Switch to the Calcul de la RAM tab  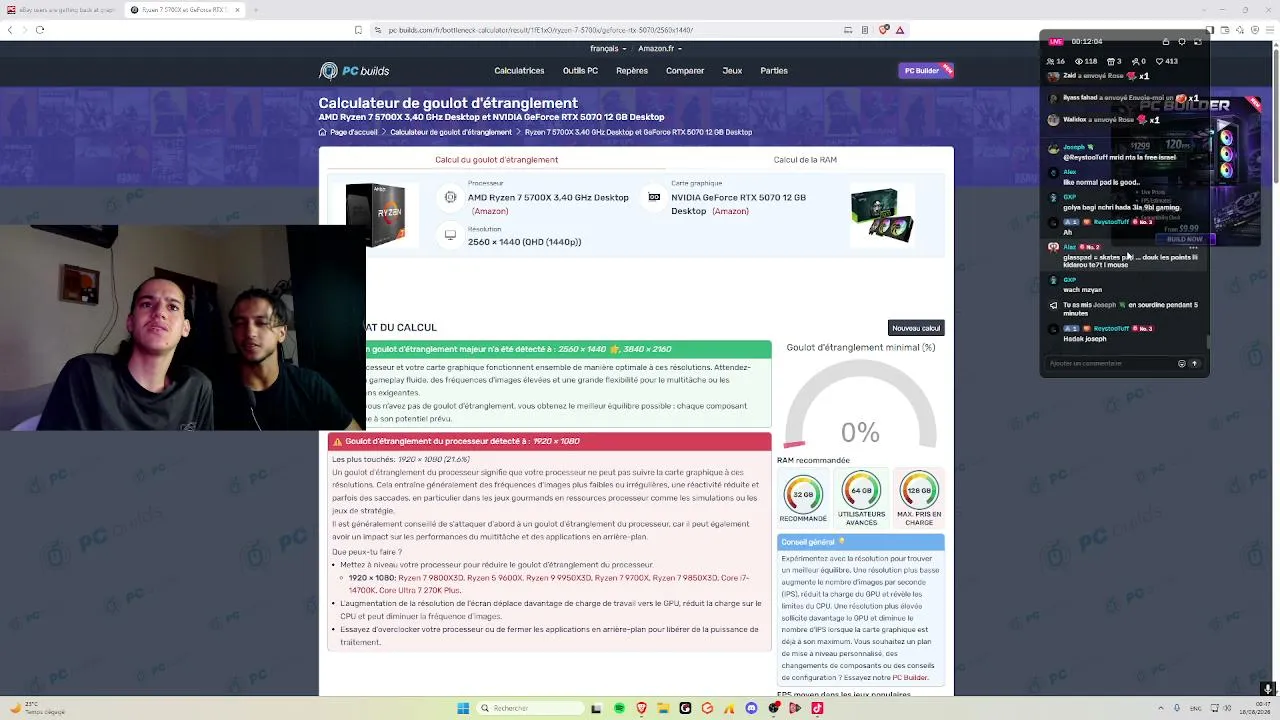coord(805,160)
